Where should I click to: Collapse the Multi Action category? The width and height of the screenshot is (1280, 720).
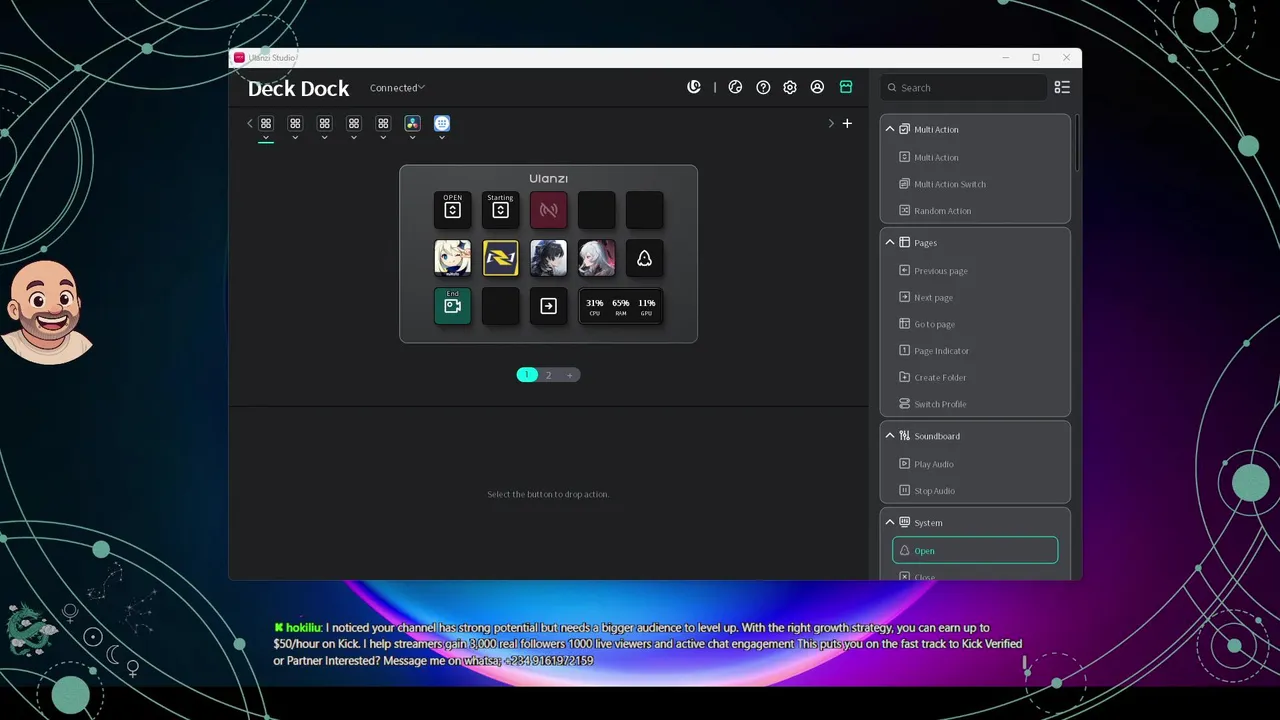click(x=890, y=129)
